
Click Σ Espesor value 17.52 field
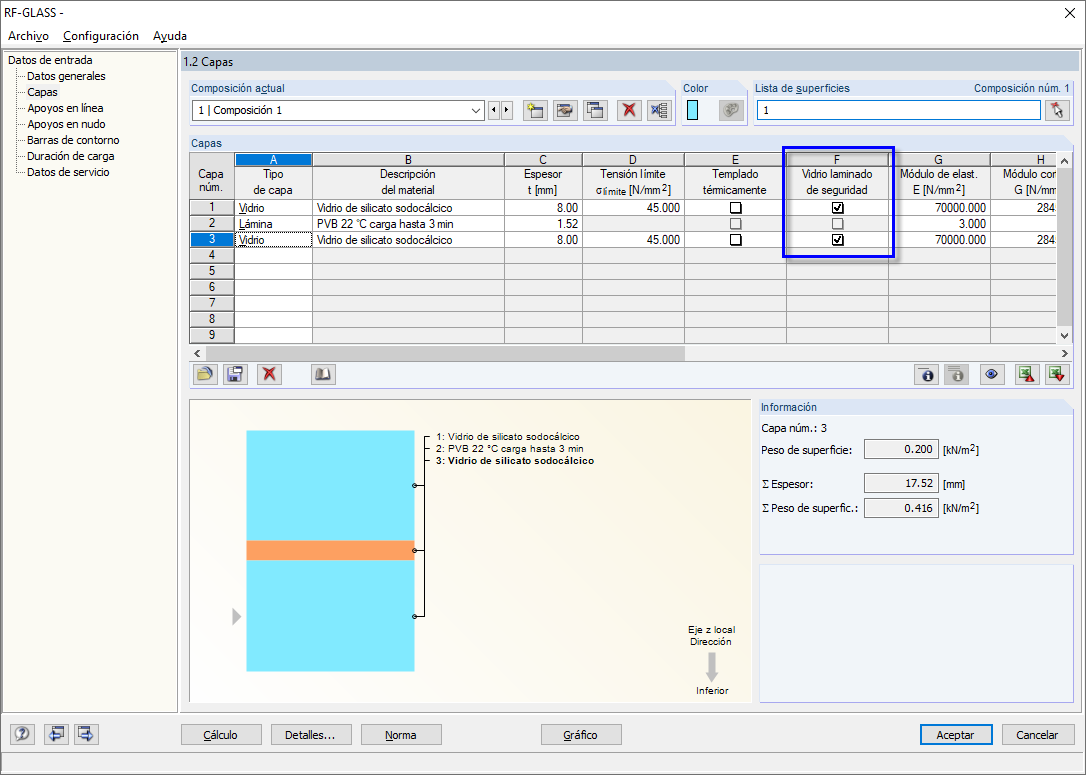901,483
